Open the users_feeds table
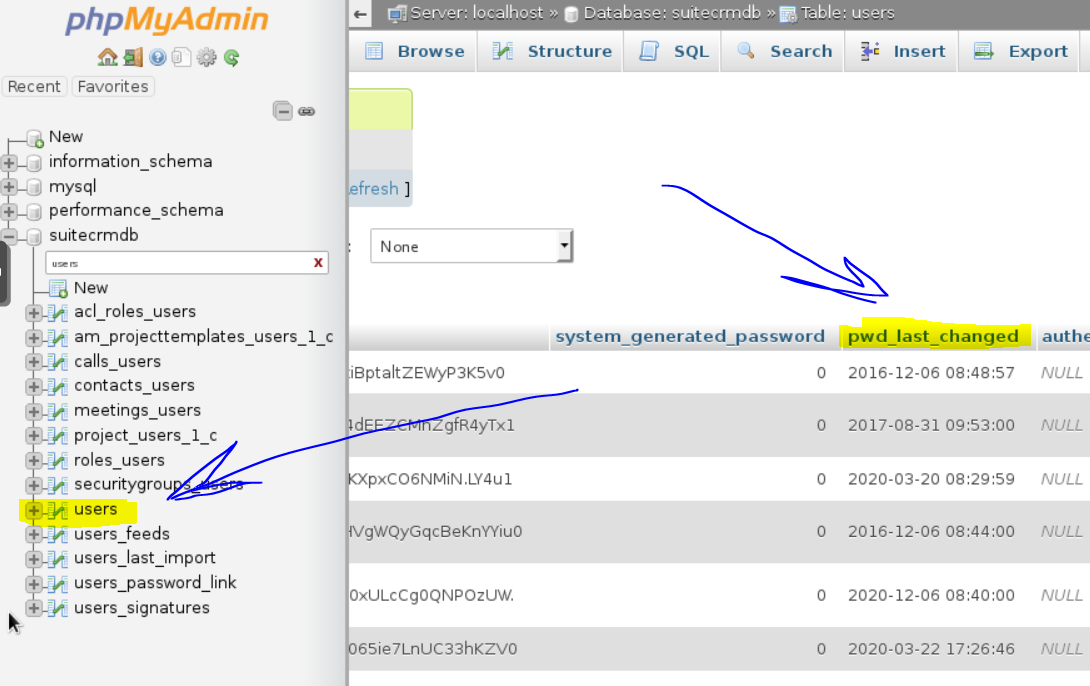 click(122, 534)
